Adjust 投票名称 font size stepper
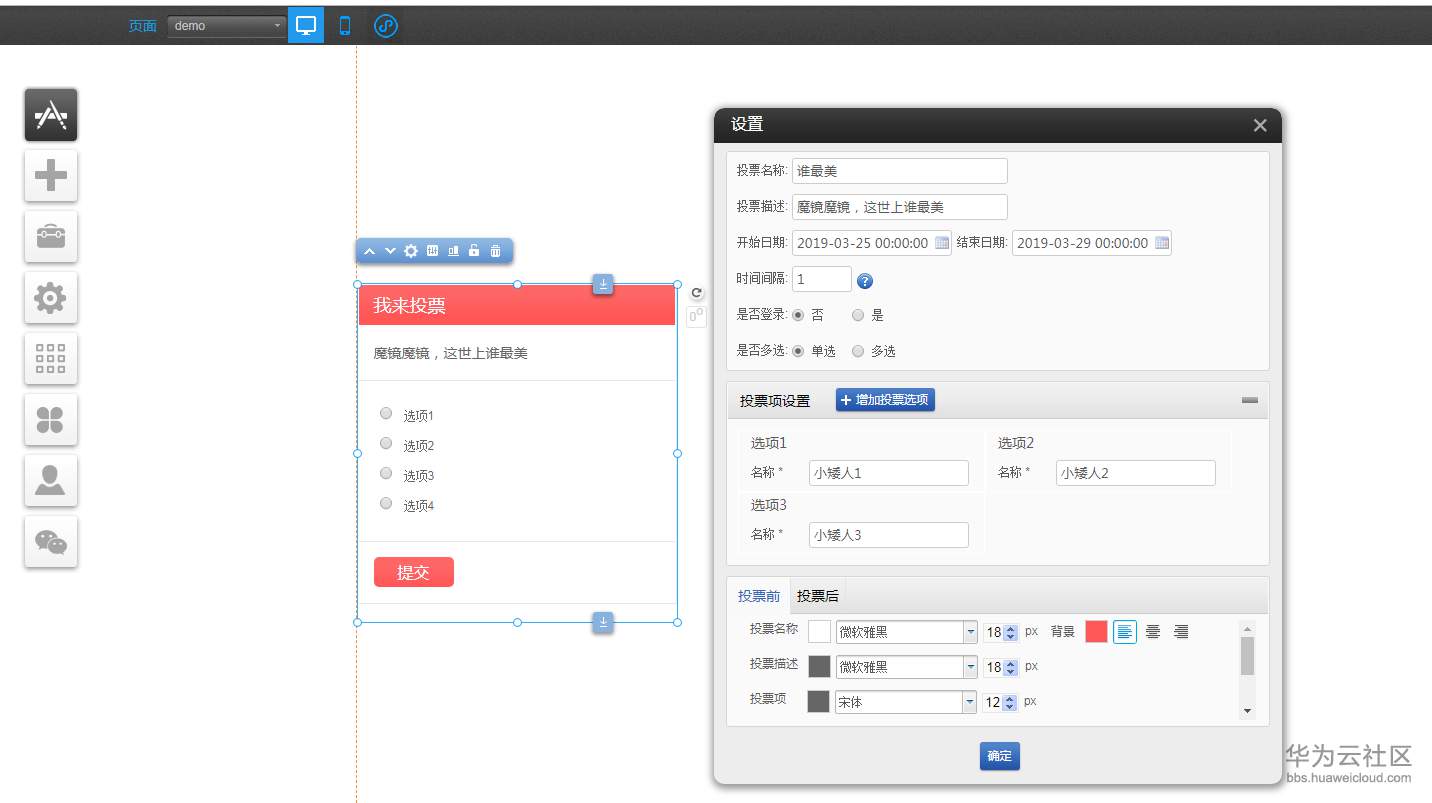 click(1010, 633)
